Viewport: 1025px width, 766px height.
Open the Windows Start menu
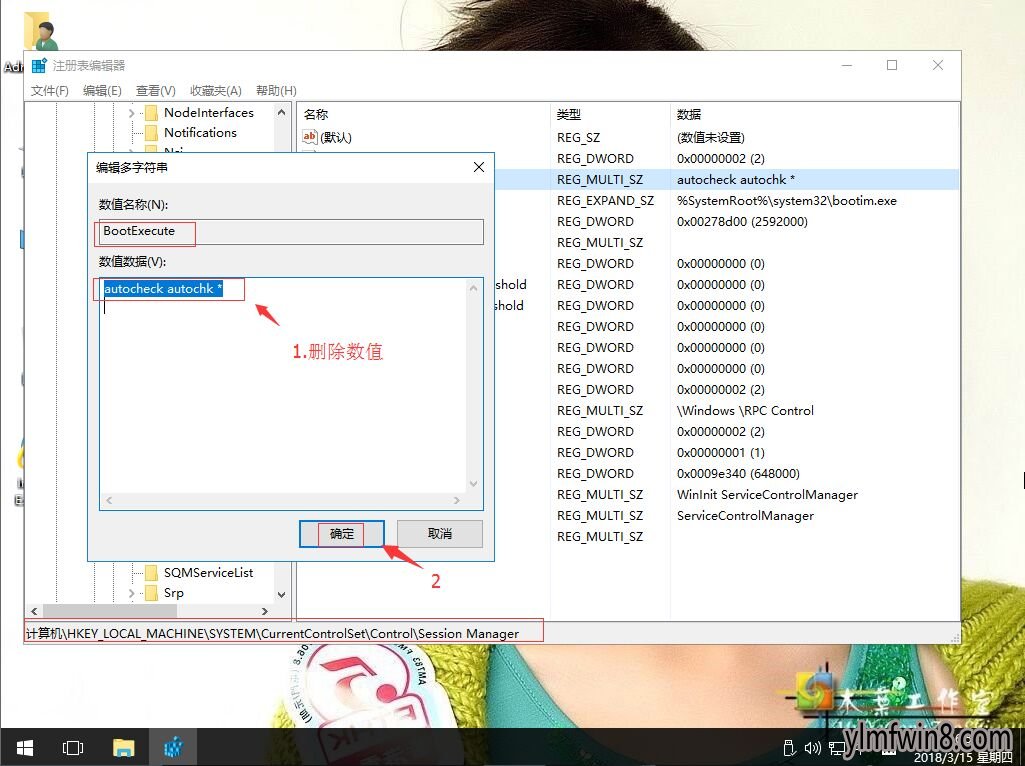pos(25,747)
